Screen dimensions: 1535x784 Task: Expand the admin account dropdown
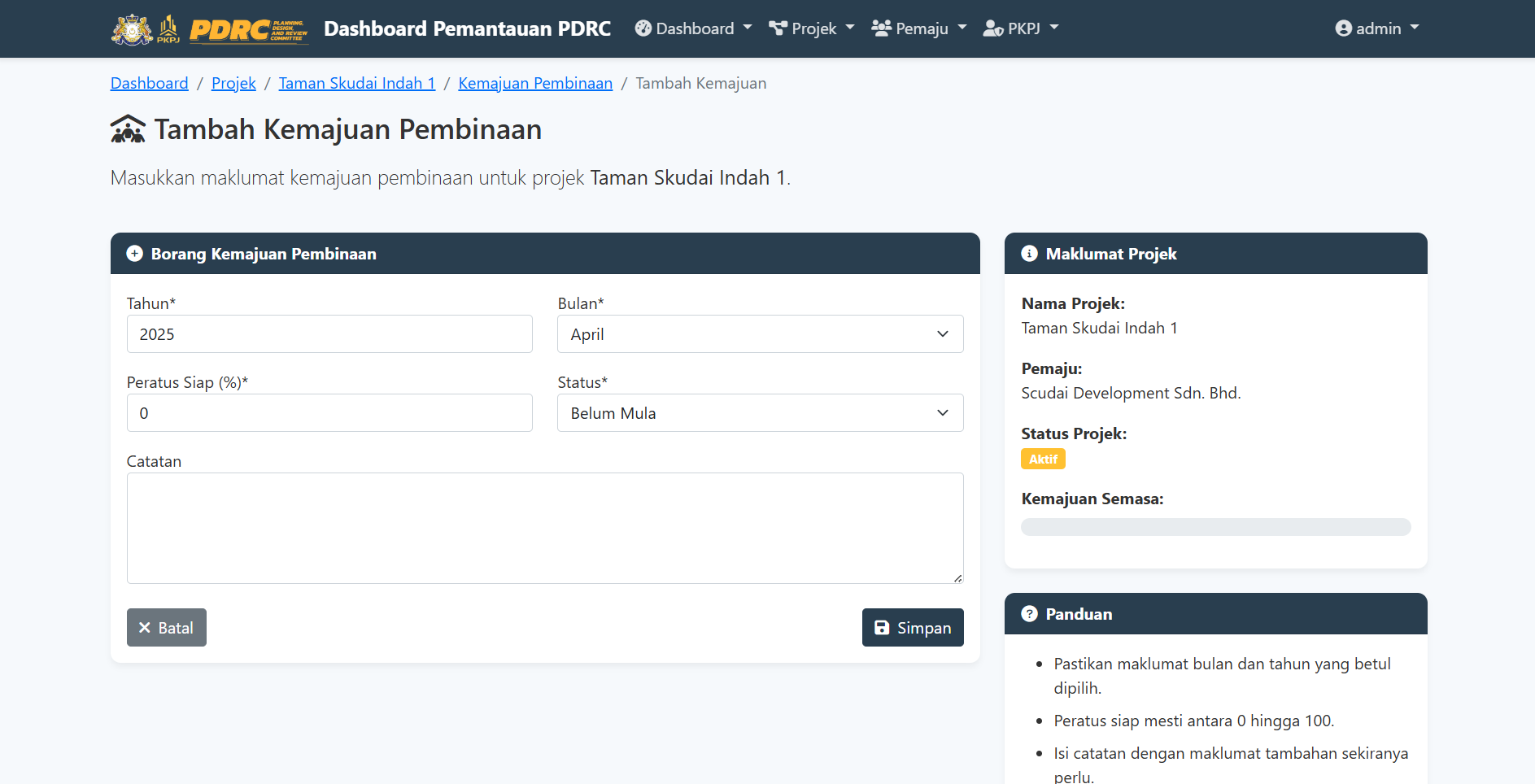[1377, 28]
